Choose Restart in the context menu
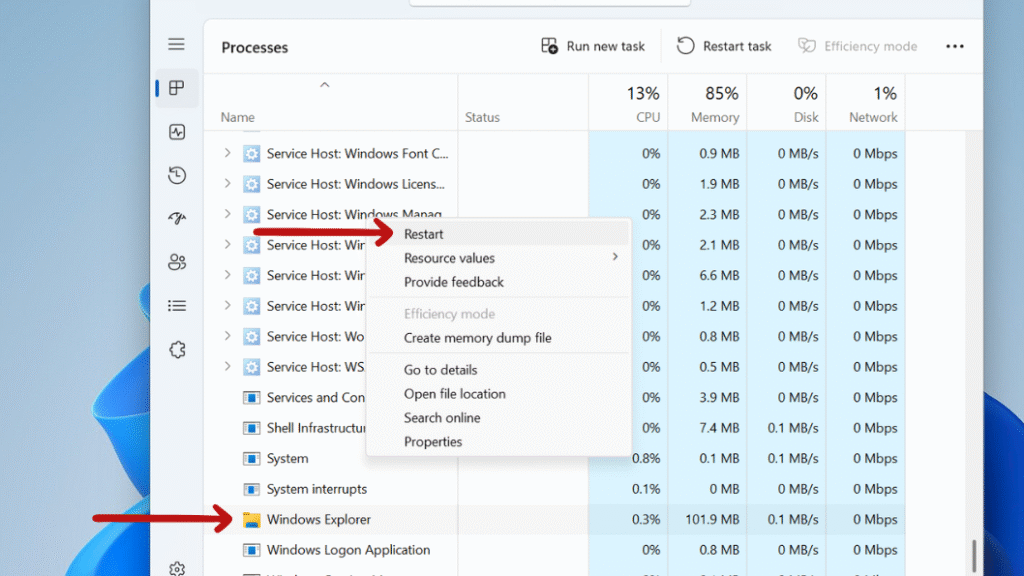The width and height of the screenshot is (1024, 576). 498,234
